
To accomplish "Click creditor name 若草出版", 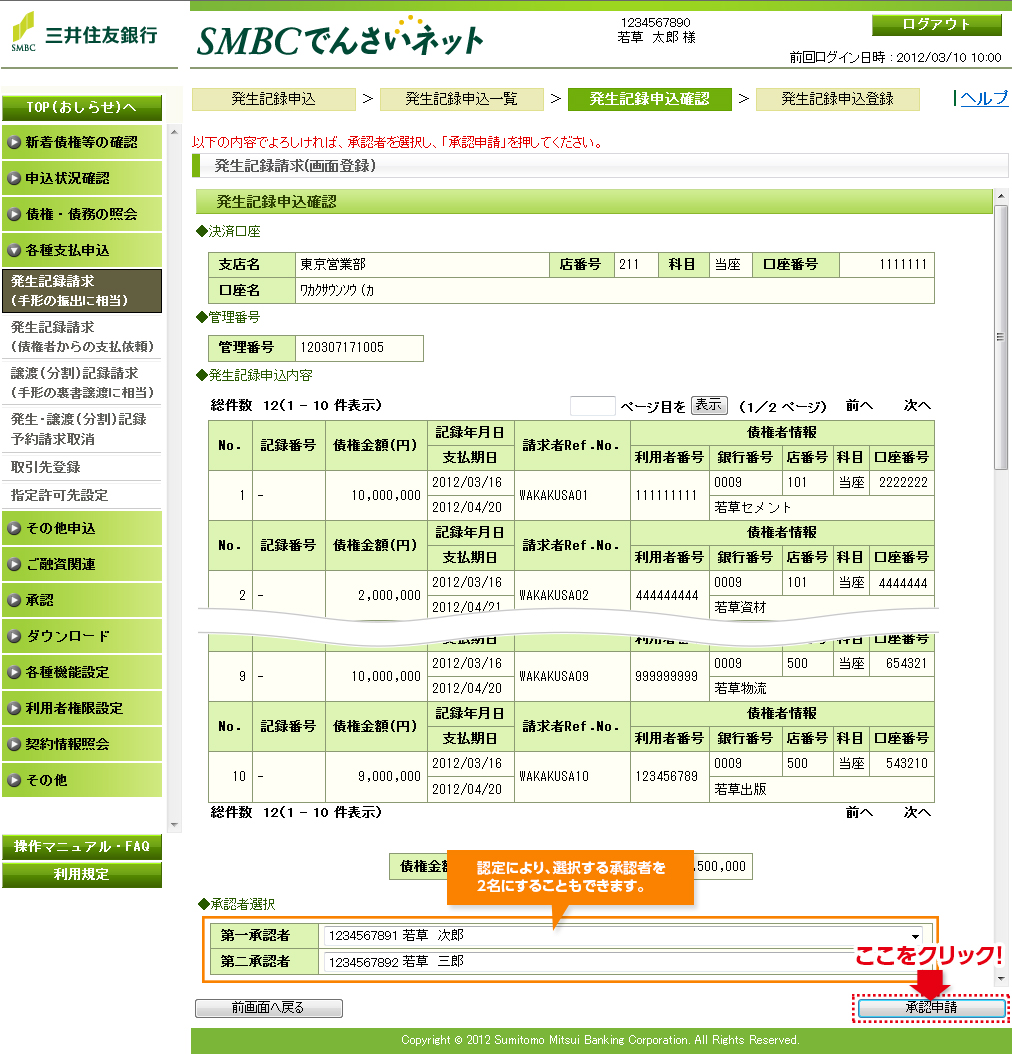I will click(741, 789).
